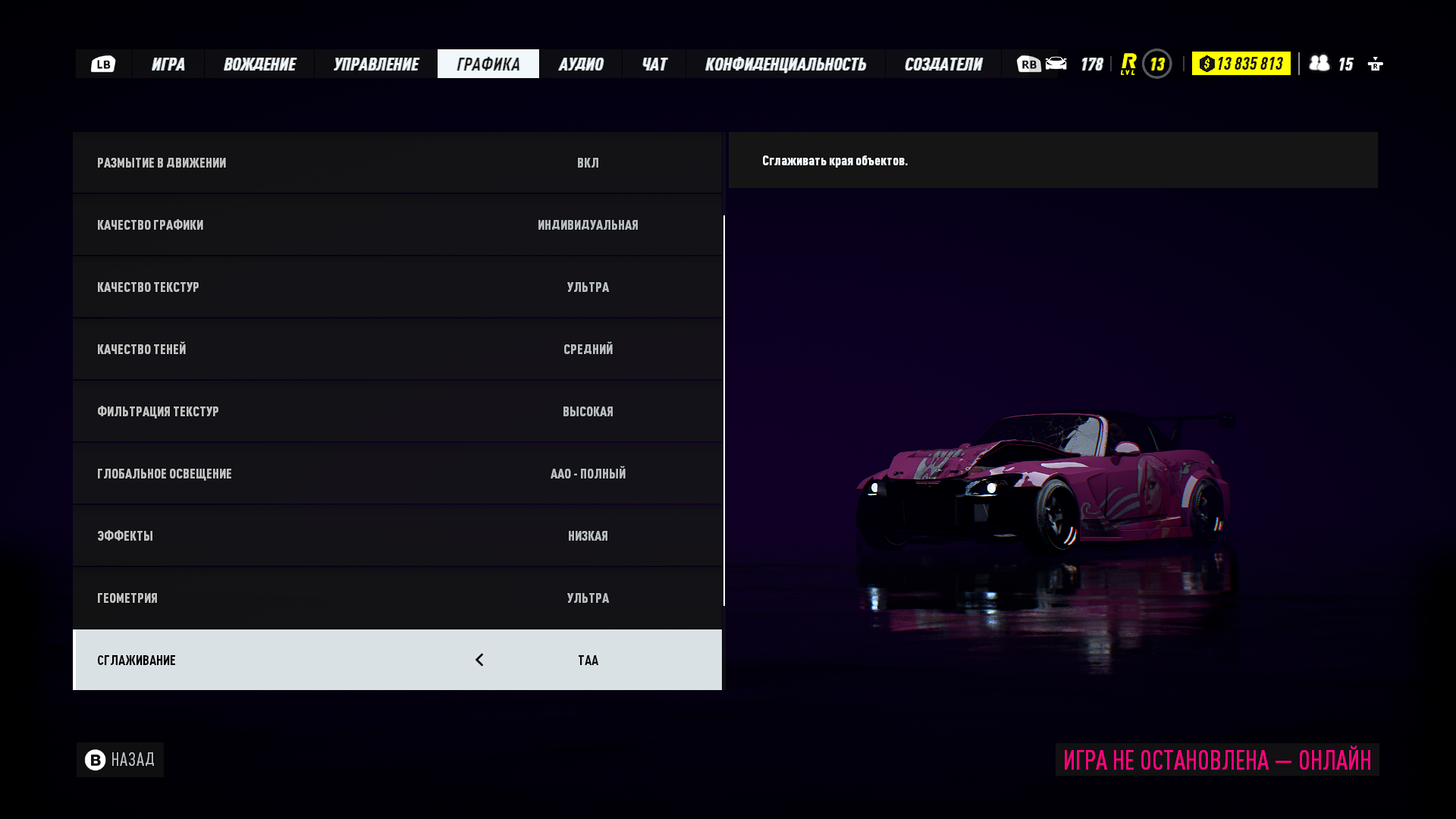Click the ИГРА НЕ ОСТАНОВЛЕНА — ОНЛАЙН banner
The image size is (1456, 819).
pyautogui.click(x=1217, y=760)
